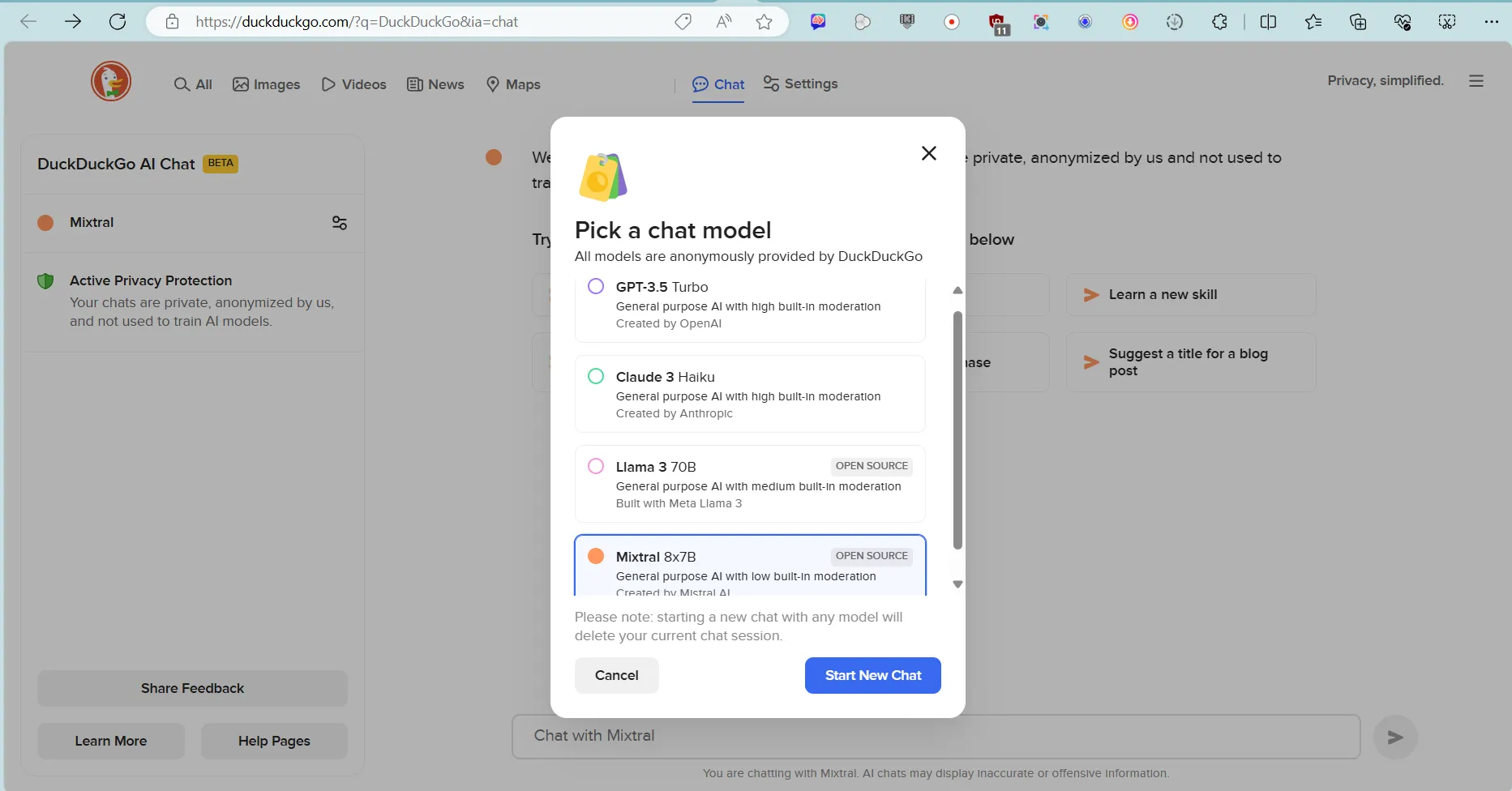Click the Mixtral OPEN SOURCE badge
The image size is (1512, 791).
click(x=872, y=556)
